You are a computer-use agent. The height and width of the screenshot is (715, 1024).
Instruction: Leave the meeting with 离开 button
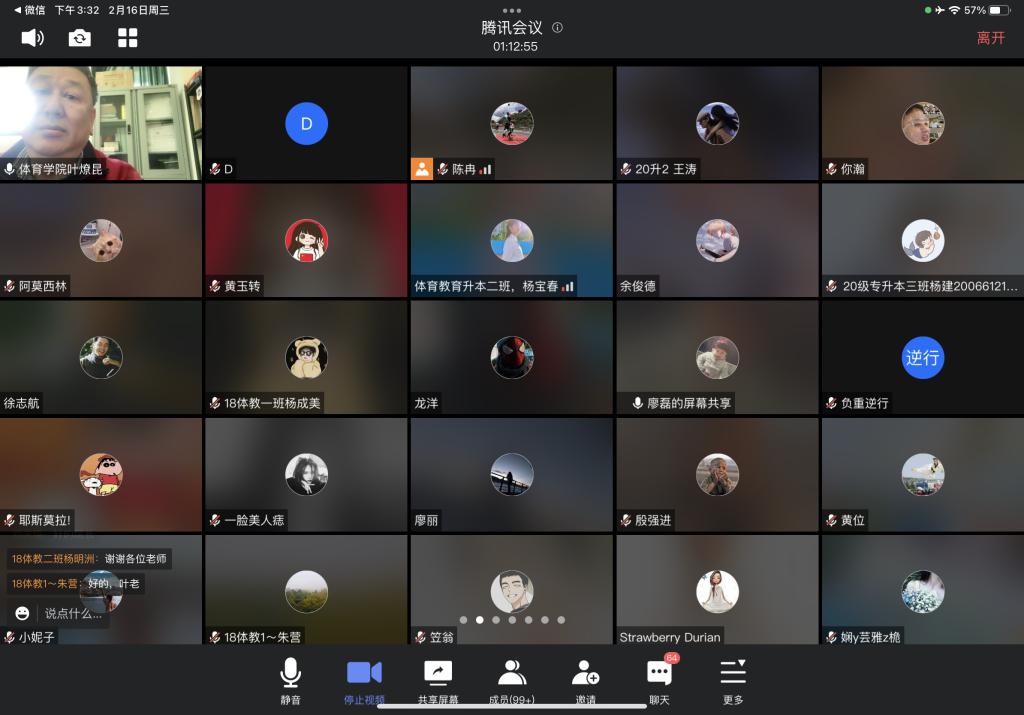990,38
